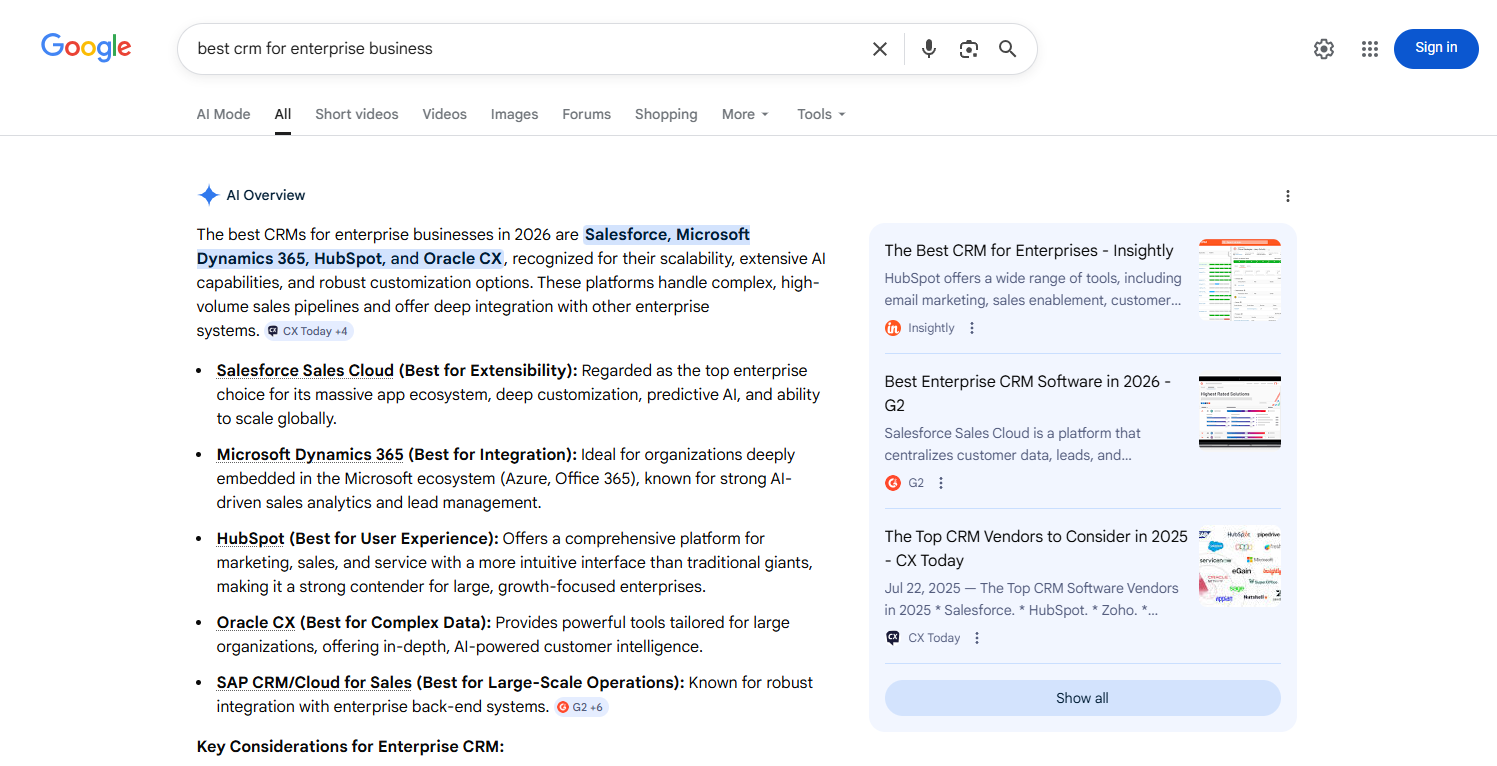
Task: Open the settings gear icon
Action: pyautogui.click(x=1324, y=49)
